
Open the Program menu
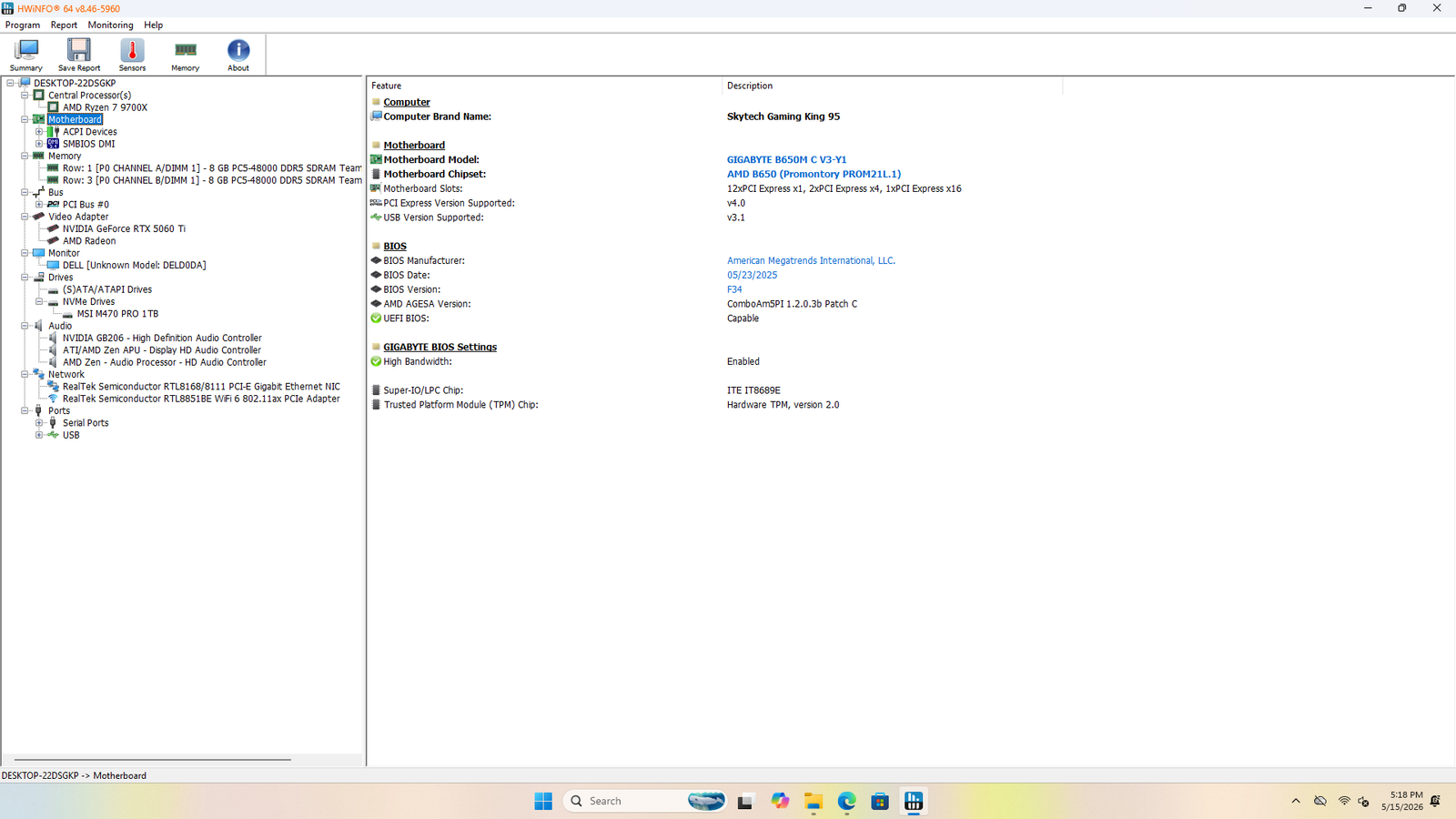pyautogui.click(x=23, y=25)
